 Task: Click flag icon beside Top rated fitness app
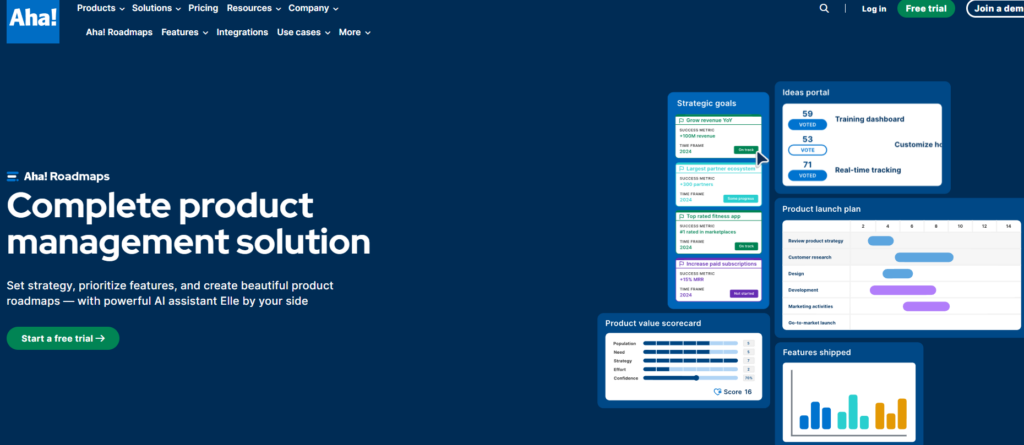click(x=681, y=216)
